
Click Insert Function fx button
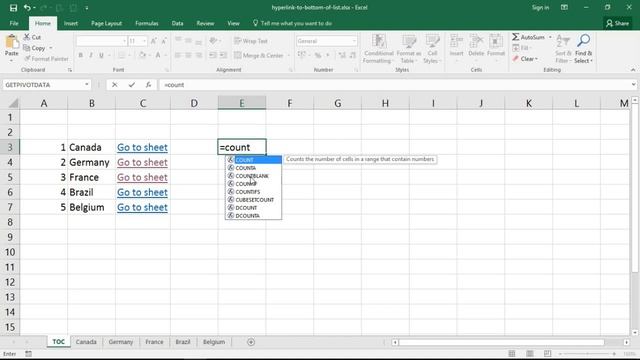click(x=148, y=85)
